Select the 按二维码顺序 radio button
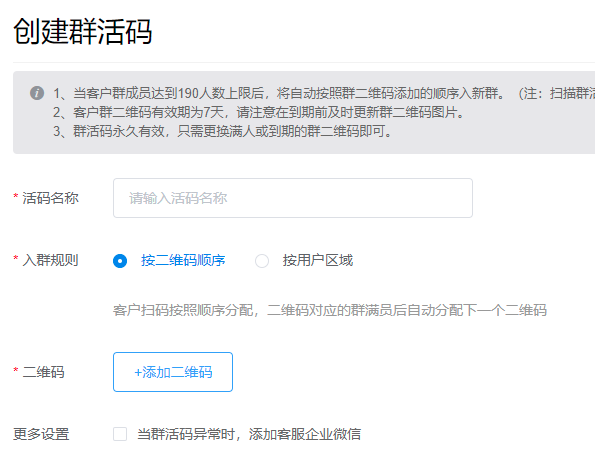Screen dimensions: 595x476 120,261
